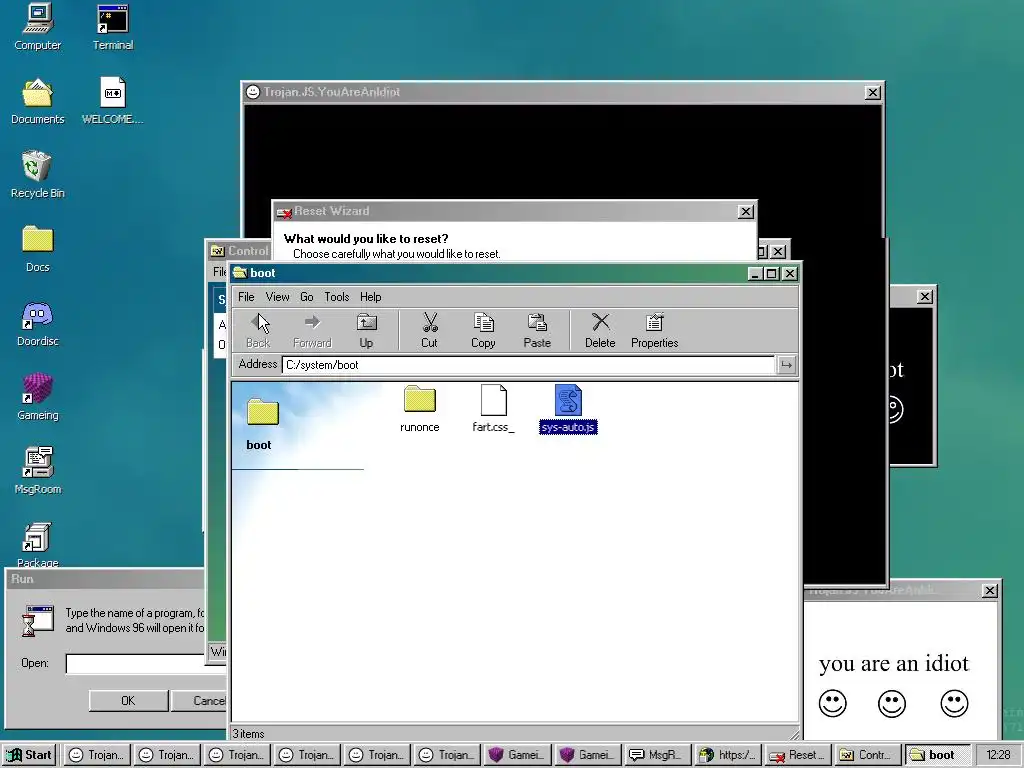Click the boot folder icon in side panel

tap(263, 412)
